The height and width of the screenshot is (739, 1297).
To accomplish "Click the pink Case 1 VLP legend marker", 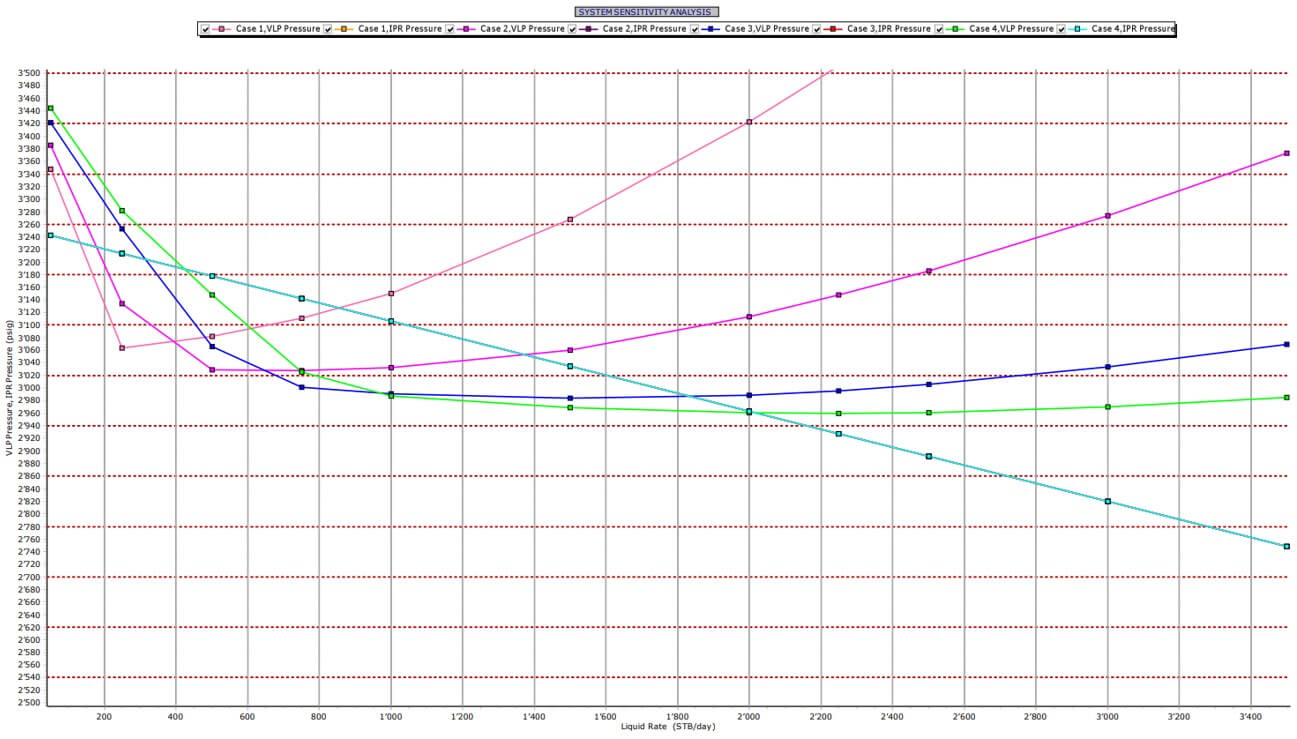I will [222, 29].
